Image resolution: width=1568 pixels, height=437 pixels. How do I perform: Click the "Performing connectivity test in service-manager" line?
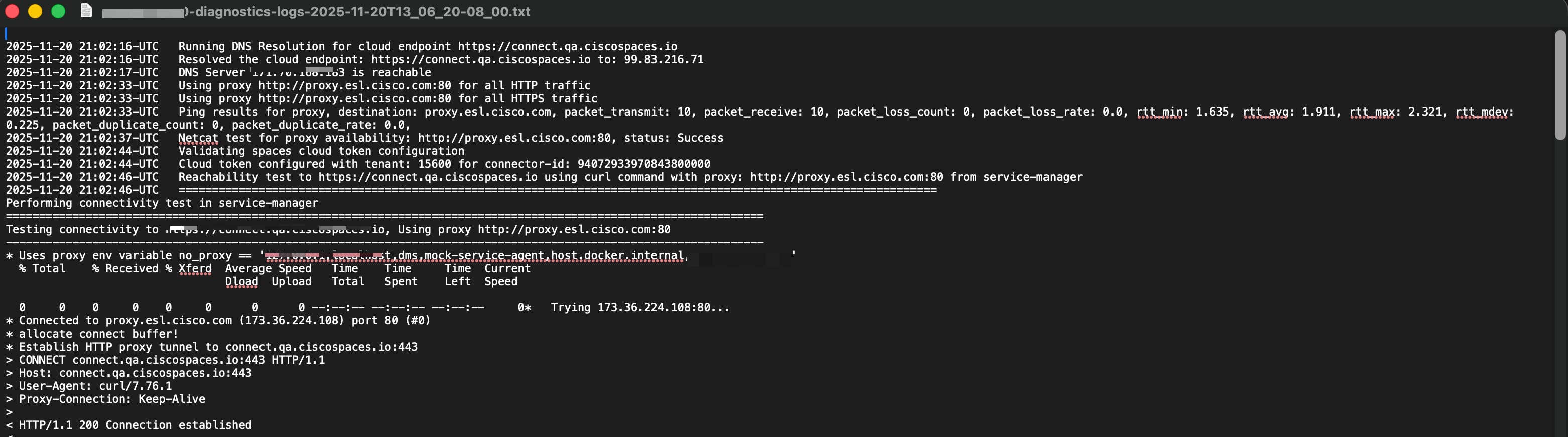click(162, 203)
